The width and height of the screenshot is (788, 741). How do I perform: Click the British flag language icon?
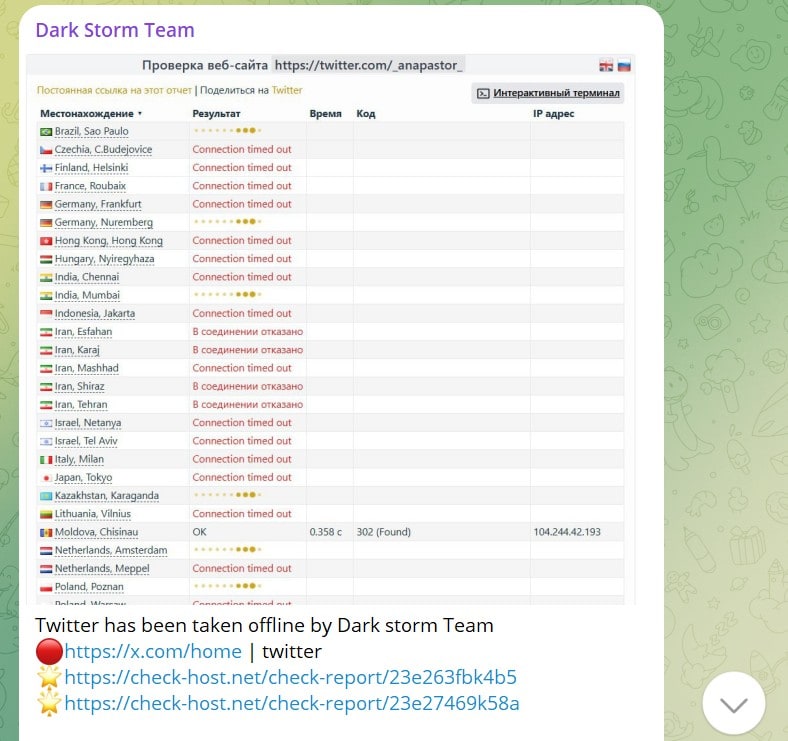606,66
